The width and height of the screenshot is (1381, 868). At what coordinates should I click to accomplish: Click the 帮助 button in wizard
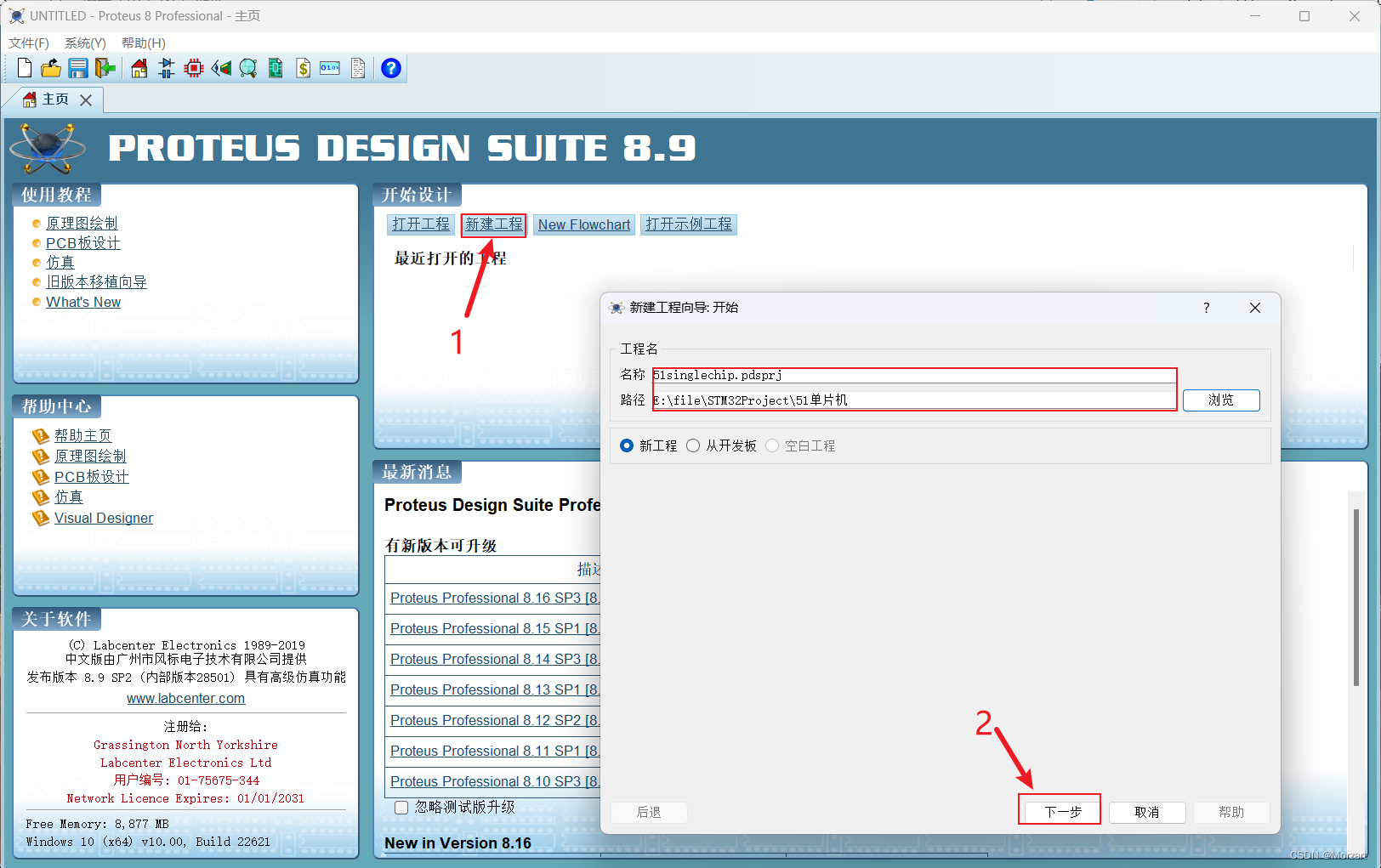click(x=1231, y=812)
